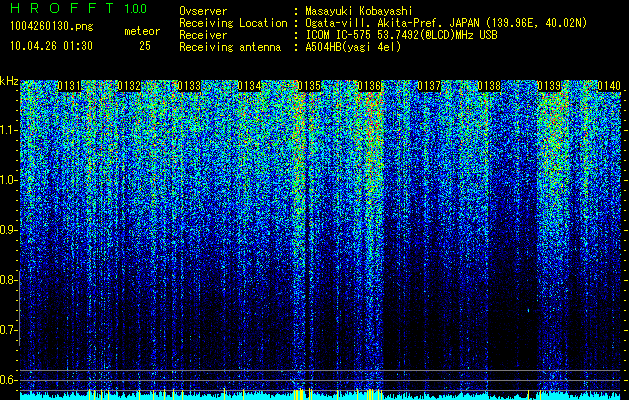Click the 0.9 frequency axis label
Screen dimensions: 629x400
[9, 230]
